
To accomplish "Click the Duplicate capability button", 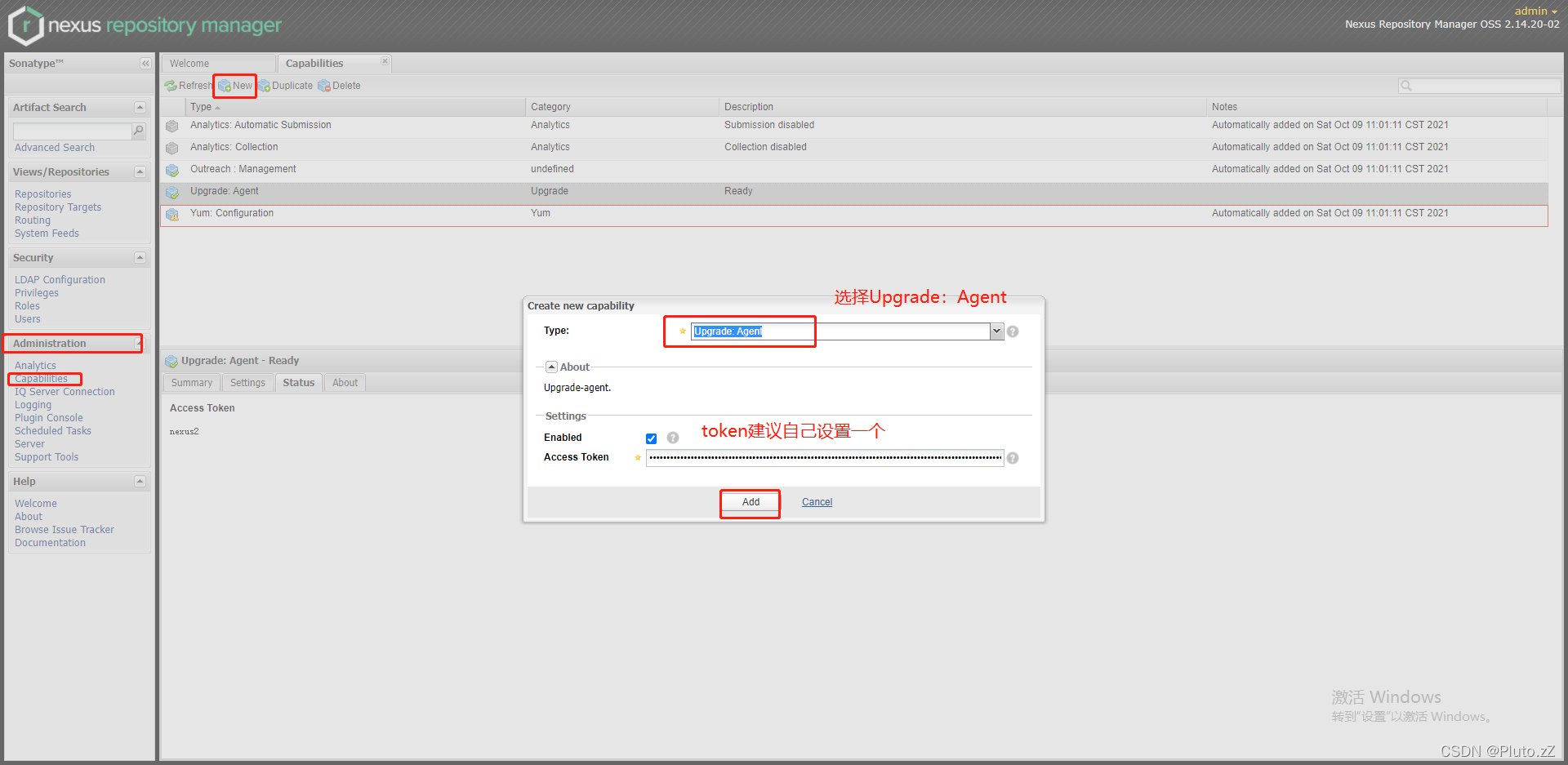I will click(x=286, y=86).
